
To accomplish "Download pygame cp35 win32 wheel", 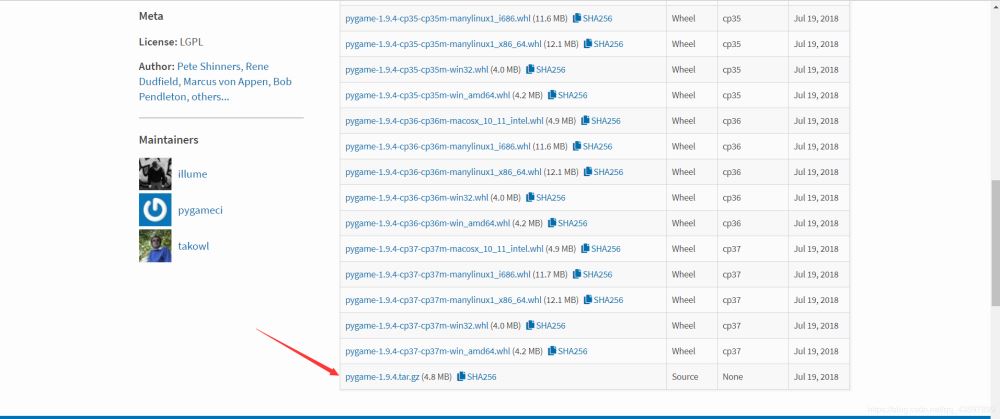I will click(x=416, y=70).
